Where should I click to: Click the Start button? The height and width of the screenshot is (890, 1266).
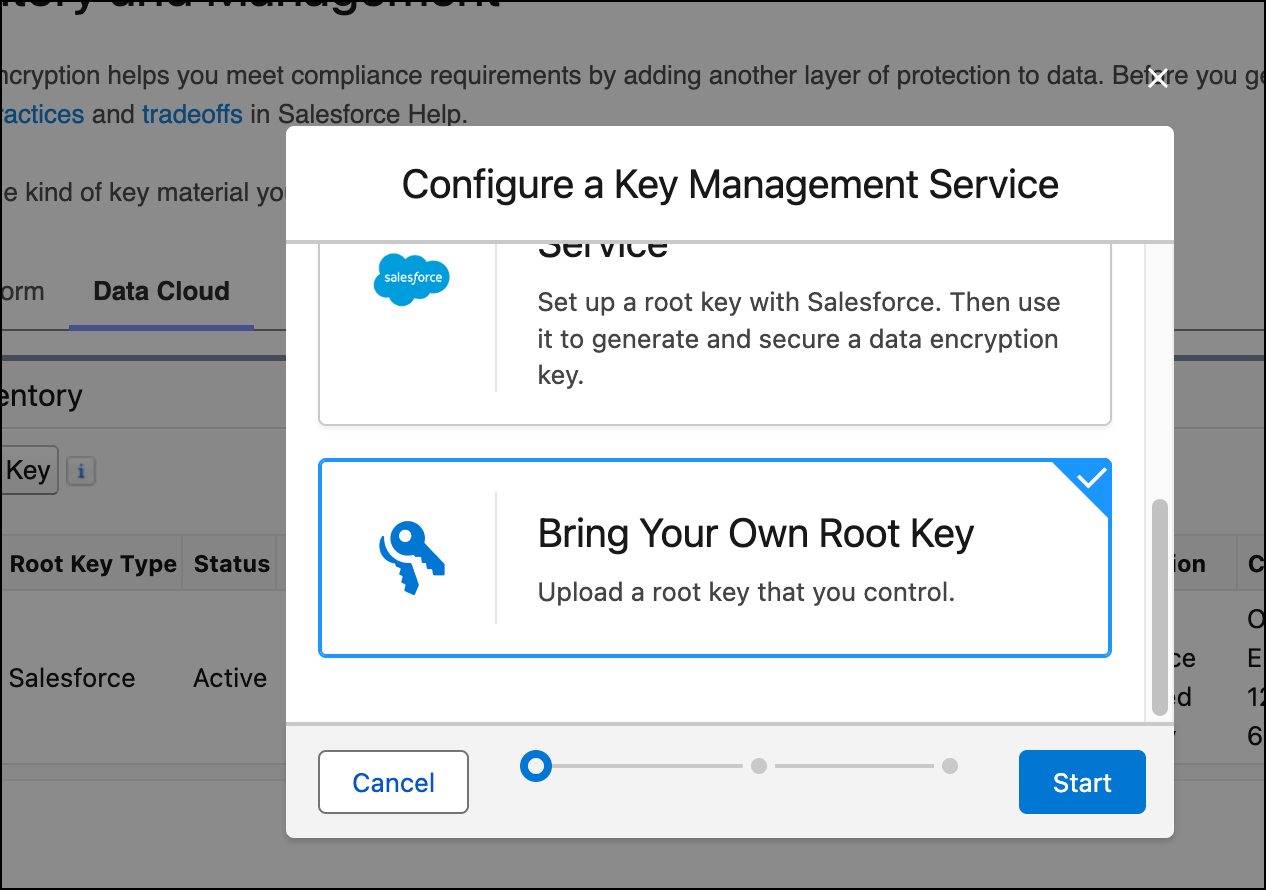point(1082,782)
